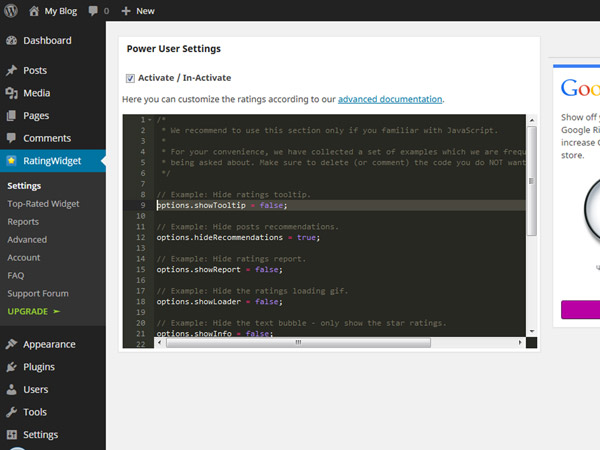Click the purple button in sidebar ad
The width and height of the screenshot is (600, 450).
[x=580, y=310]
